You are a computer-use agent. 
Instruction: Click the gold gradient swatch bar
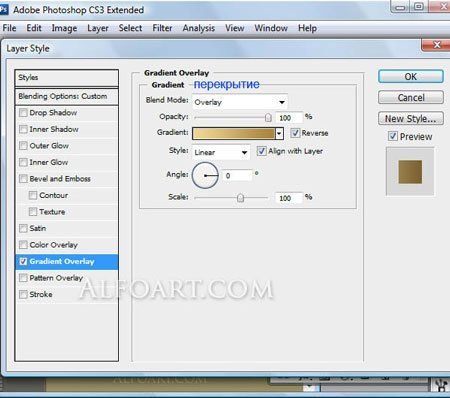(x=234, y=134)
